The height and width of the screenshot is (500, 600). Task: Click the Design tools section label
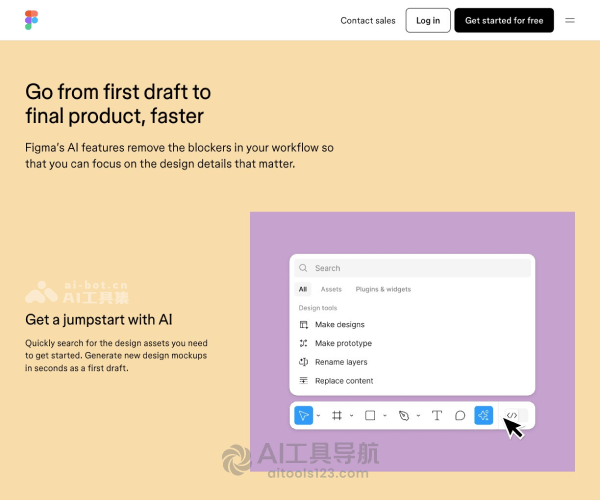click(x=318, y=308)
